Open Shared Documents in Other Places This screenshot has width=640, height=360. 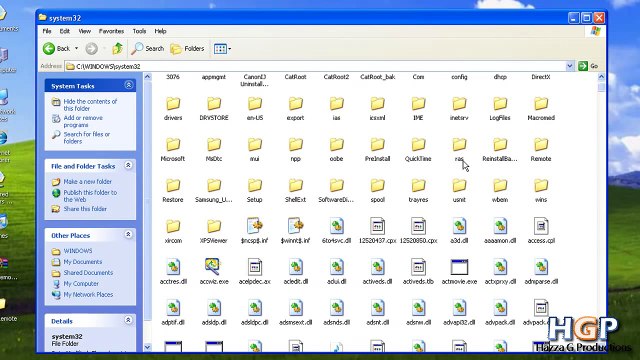click(88, 273)
